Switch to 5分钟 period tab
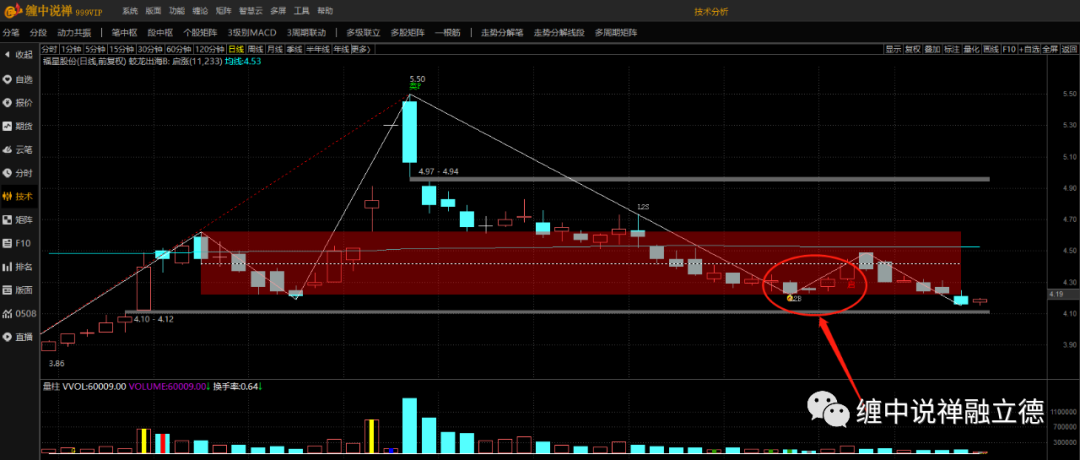 click(95, 49)
